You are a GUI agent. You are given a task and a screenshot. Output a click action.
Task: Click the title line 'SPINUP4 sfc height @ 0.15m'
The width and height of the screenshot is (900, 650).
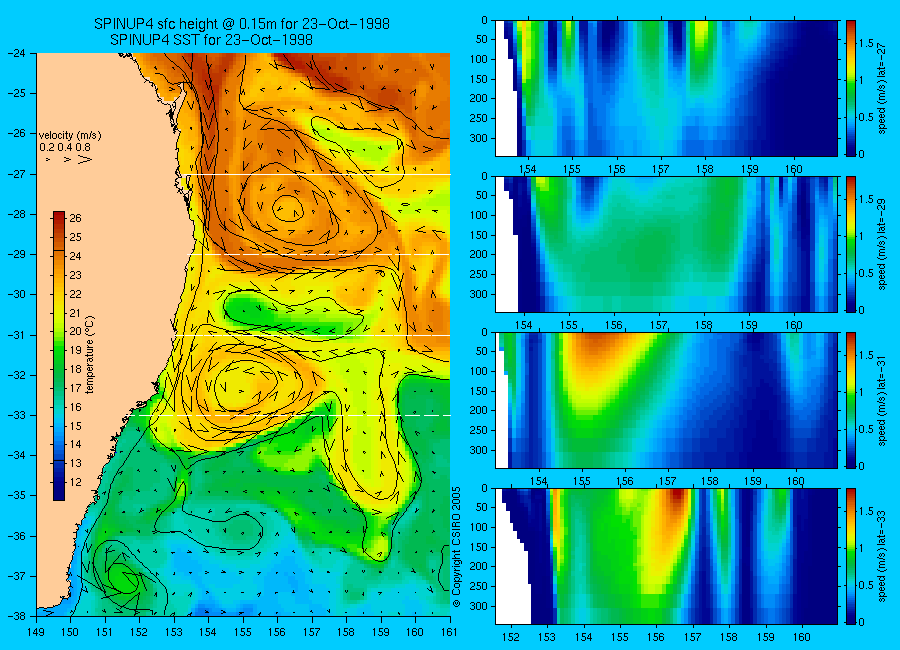tap(242, 24)
